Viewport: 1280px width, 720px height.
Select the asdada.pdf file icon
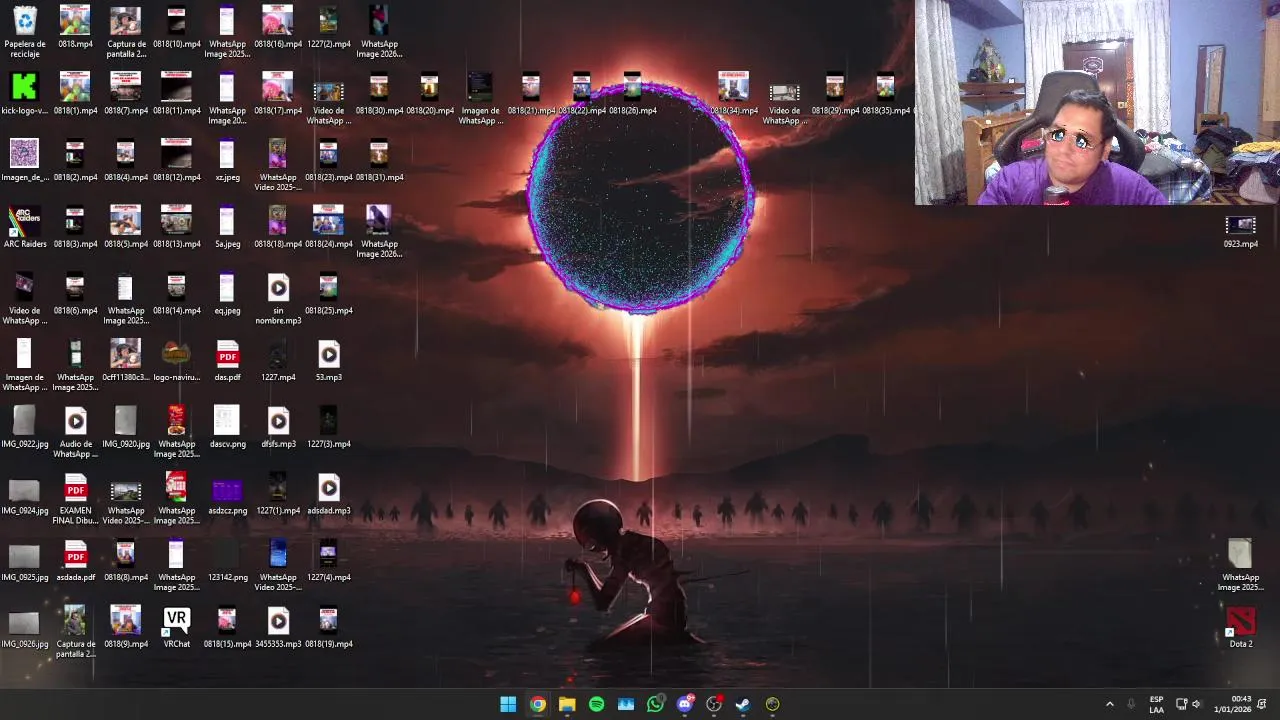[x=75, y=560]
